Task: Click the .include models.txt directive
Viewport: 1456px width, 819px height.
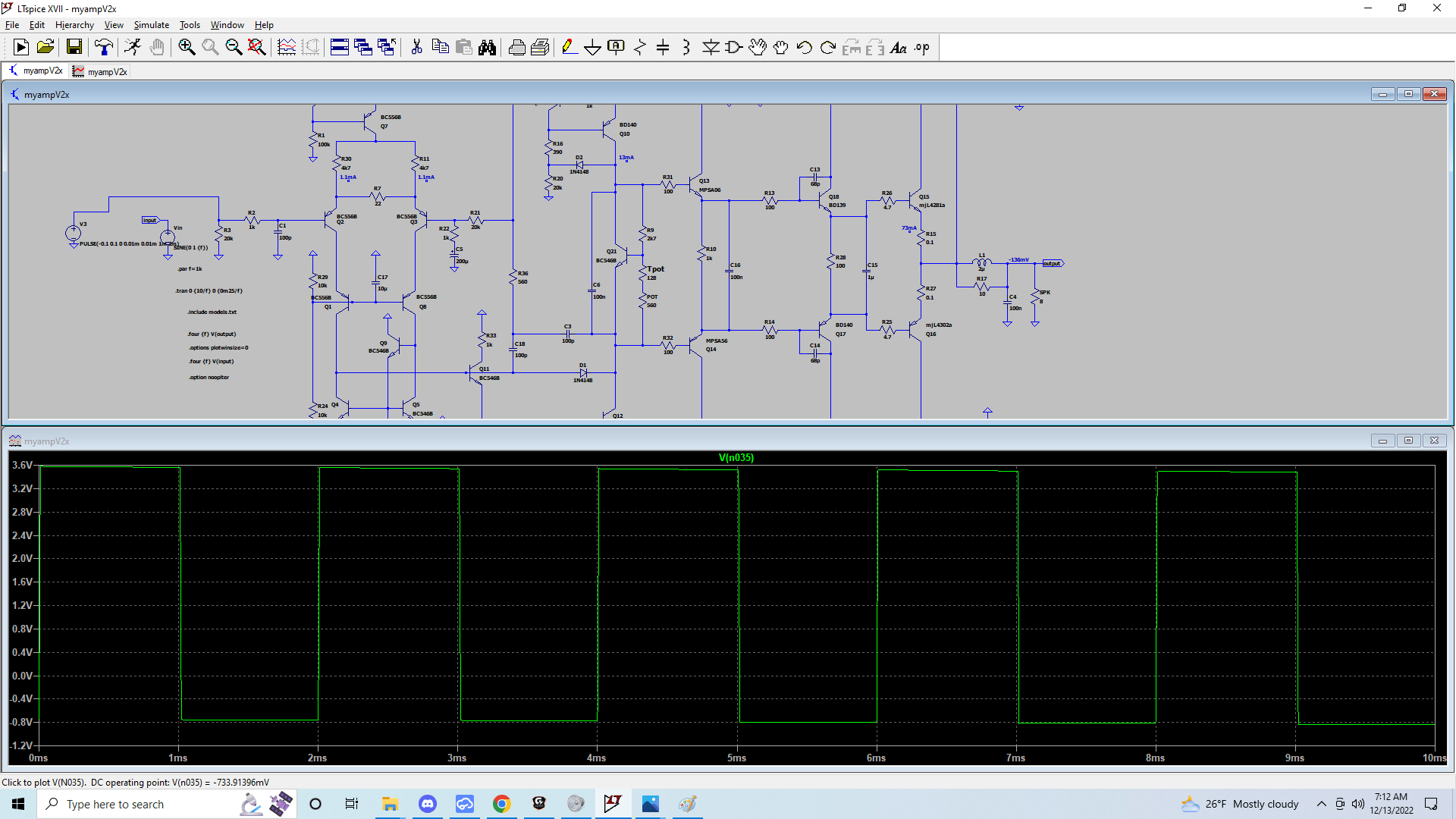Action: tap(212, 312)
